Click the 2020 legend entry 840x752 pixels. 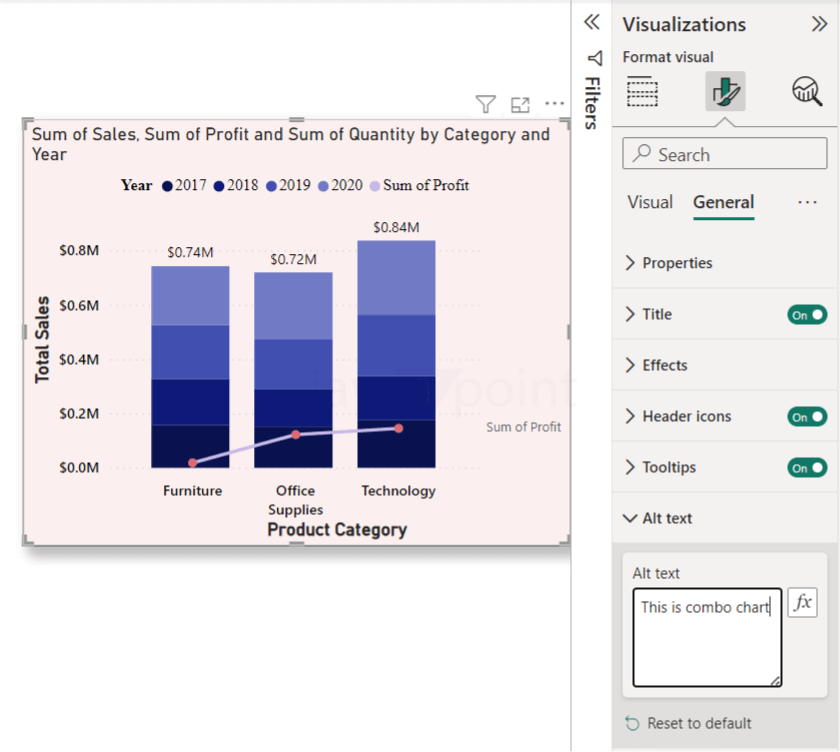tap(340, 186)
